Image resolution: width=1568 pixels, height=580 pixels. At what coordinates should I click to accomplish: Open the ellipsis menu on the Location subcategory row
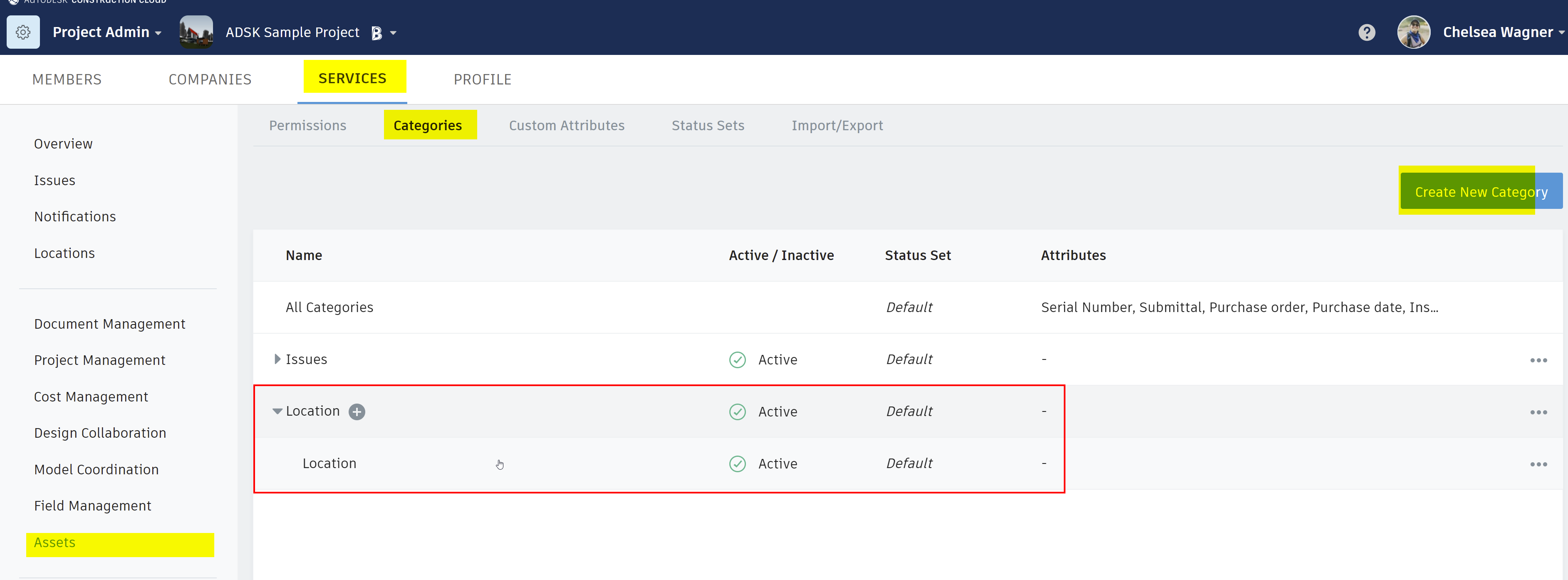pyautogui.click(x=1539, y=464)
